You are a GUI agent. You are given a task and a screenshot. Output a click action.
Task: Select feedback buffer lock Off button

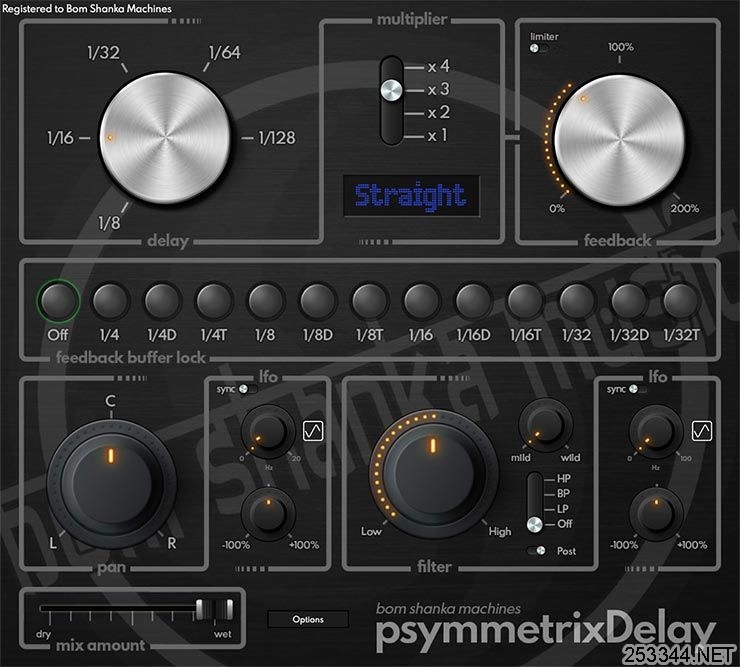(58, 300)
